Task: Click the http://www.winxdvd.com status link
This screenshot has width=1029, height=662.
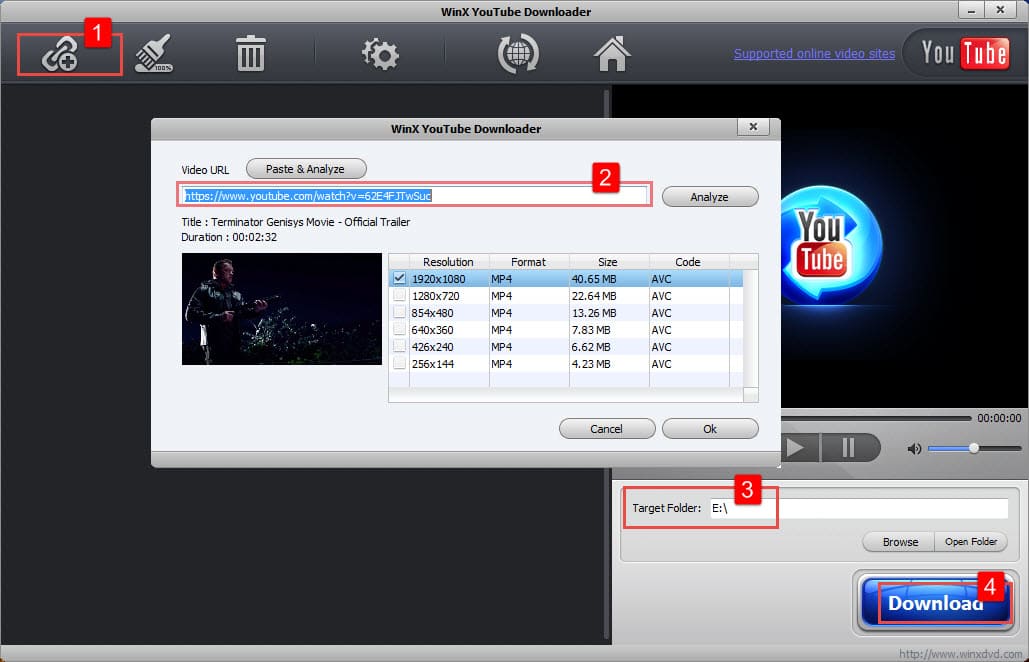Action: click(x=960, y=654)
